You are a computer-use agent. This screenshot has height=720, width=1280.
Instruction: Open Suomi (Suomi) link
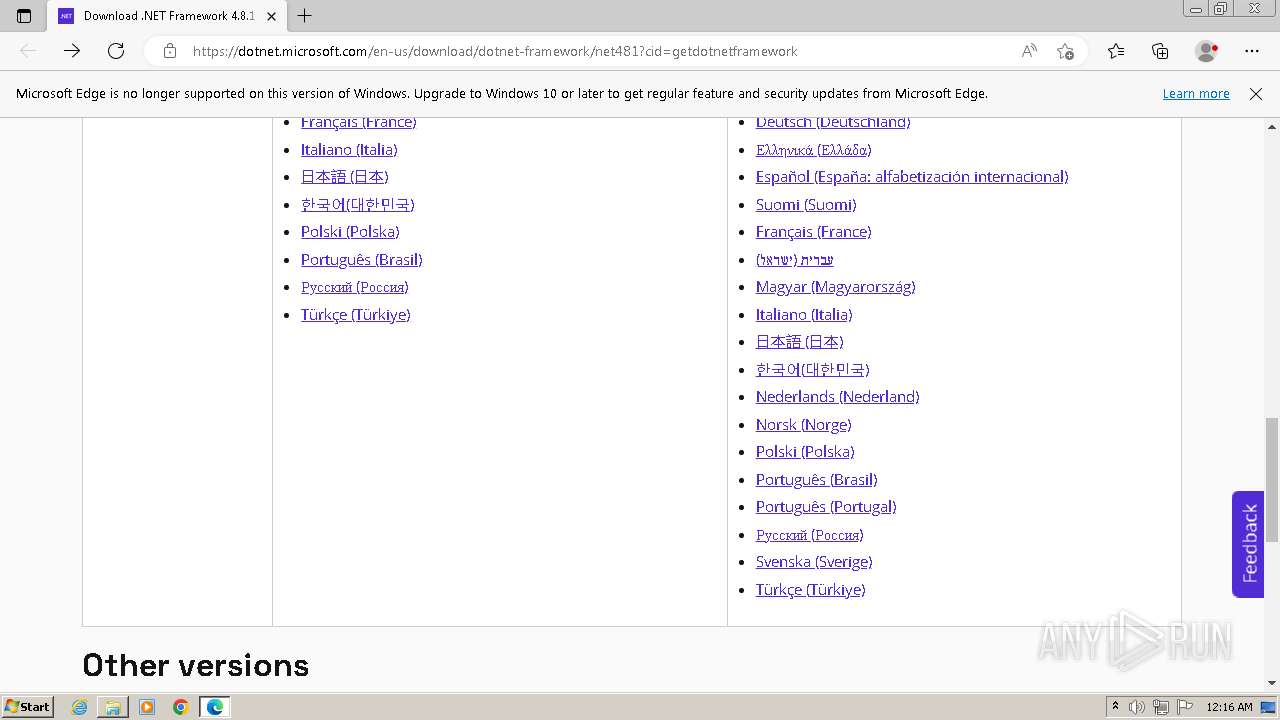806,204
